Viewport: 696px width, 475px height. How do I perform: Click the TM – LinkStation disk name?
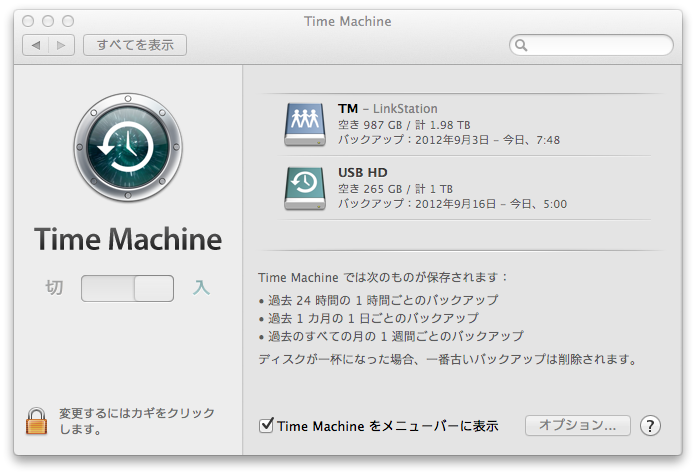388,109
